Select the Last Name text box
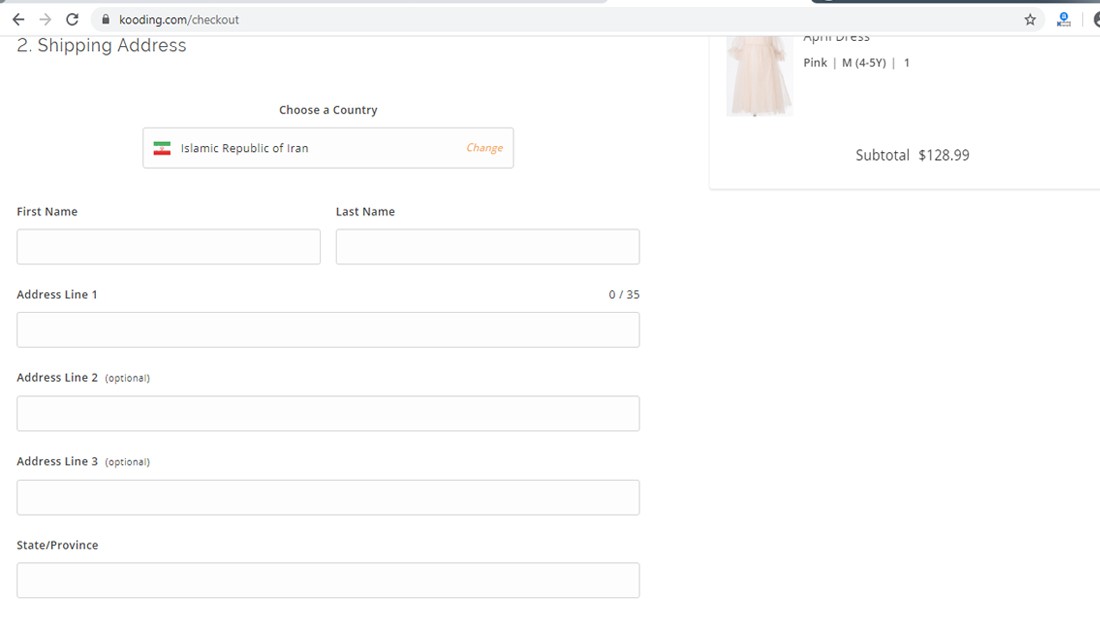Screen dimensions: 1100x620 click(x=487, y=247)
